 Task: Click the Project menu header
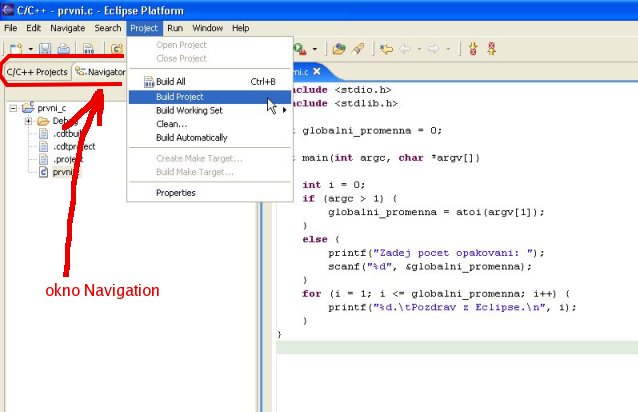[x=144, y=28]
